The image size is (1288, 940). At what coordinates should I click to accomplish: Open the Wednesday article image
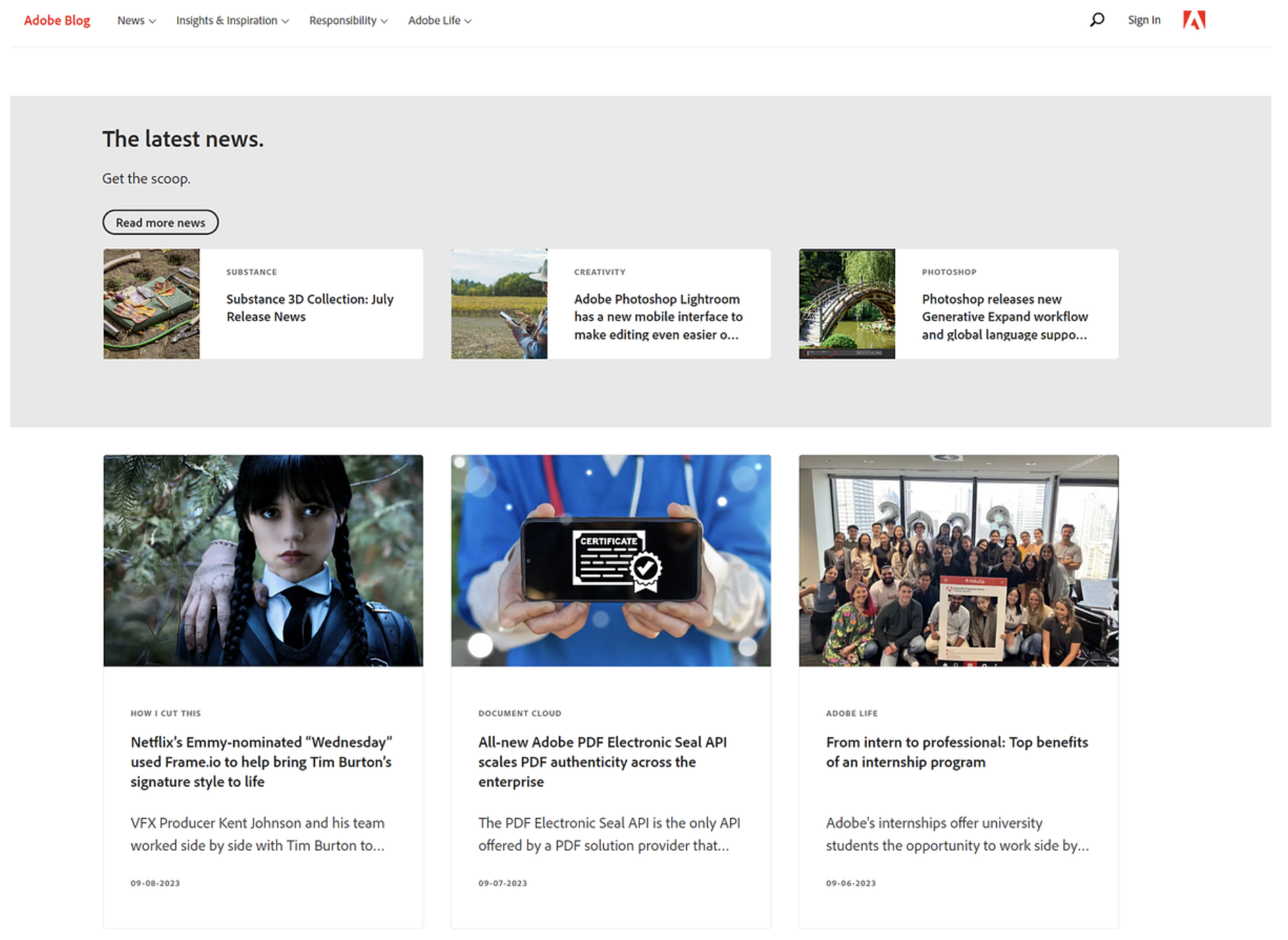pyautogui.click(x=263, y=560)
